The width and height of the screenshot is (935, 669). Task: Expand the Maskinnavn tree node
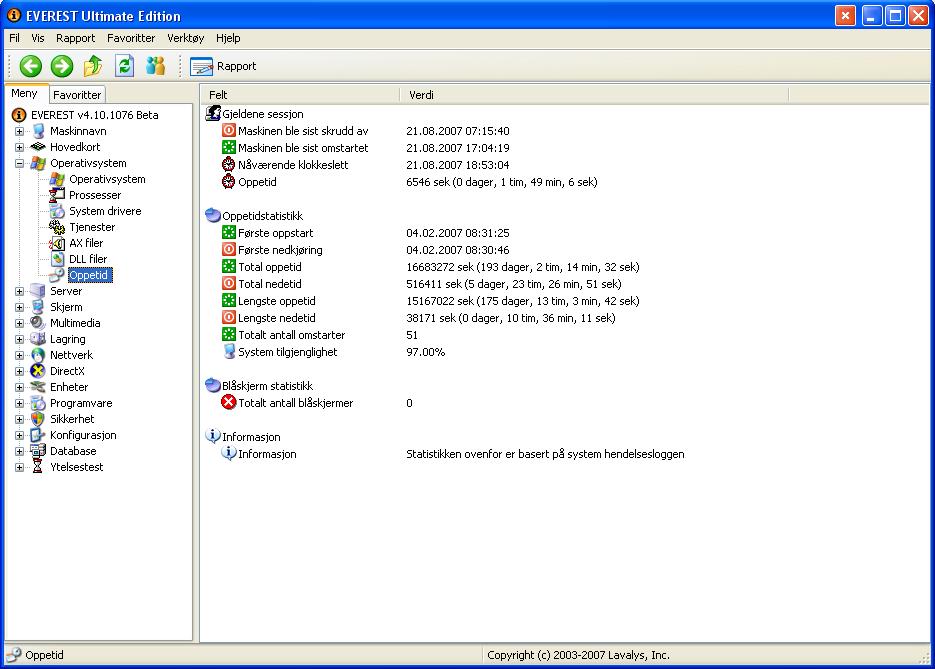click(19, 131)
